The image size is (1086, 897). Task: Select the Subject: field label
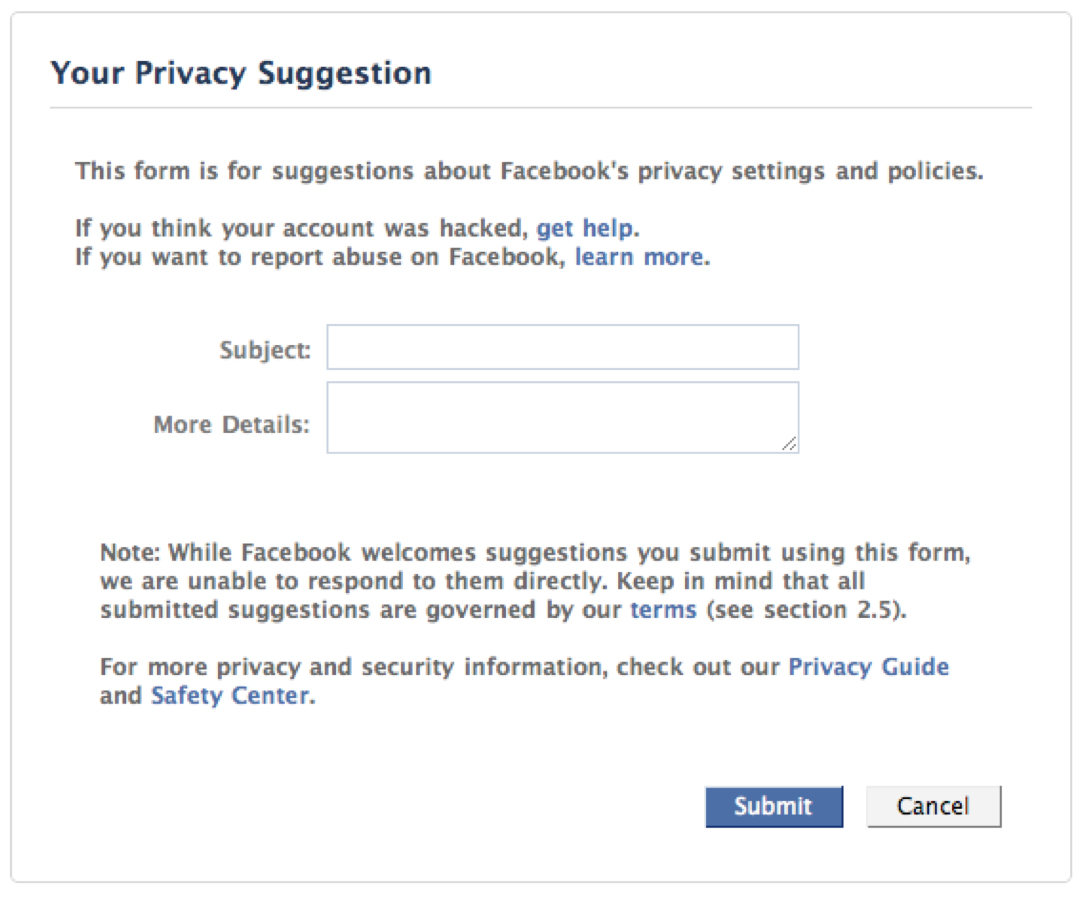click(265, 350)
